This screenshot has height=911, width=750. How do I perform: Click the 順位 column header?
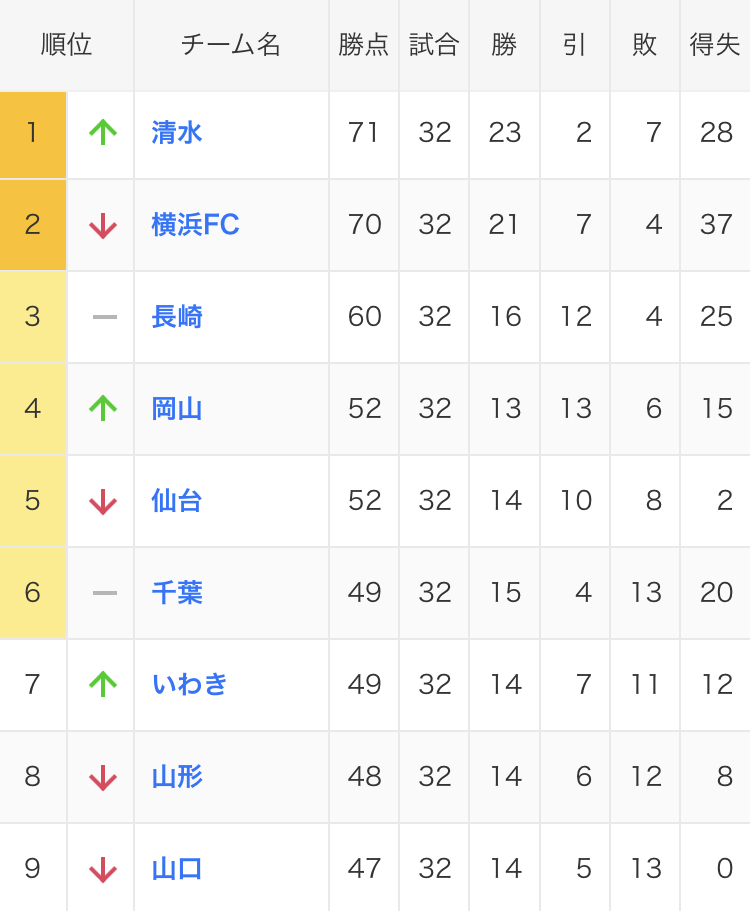(x=67, y=45)
